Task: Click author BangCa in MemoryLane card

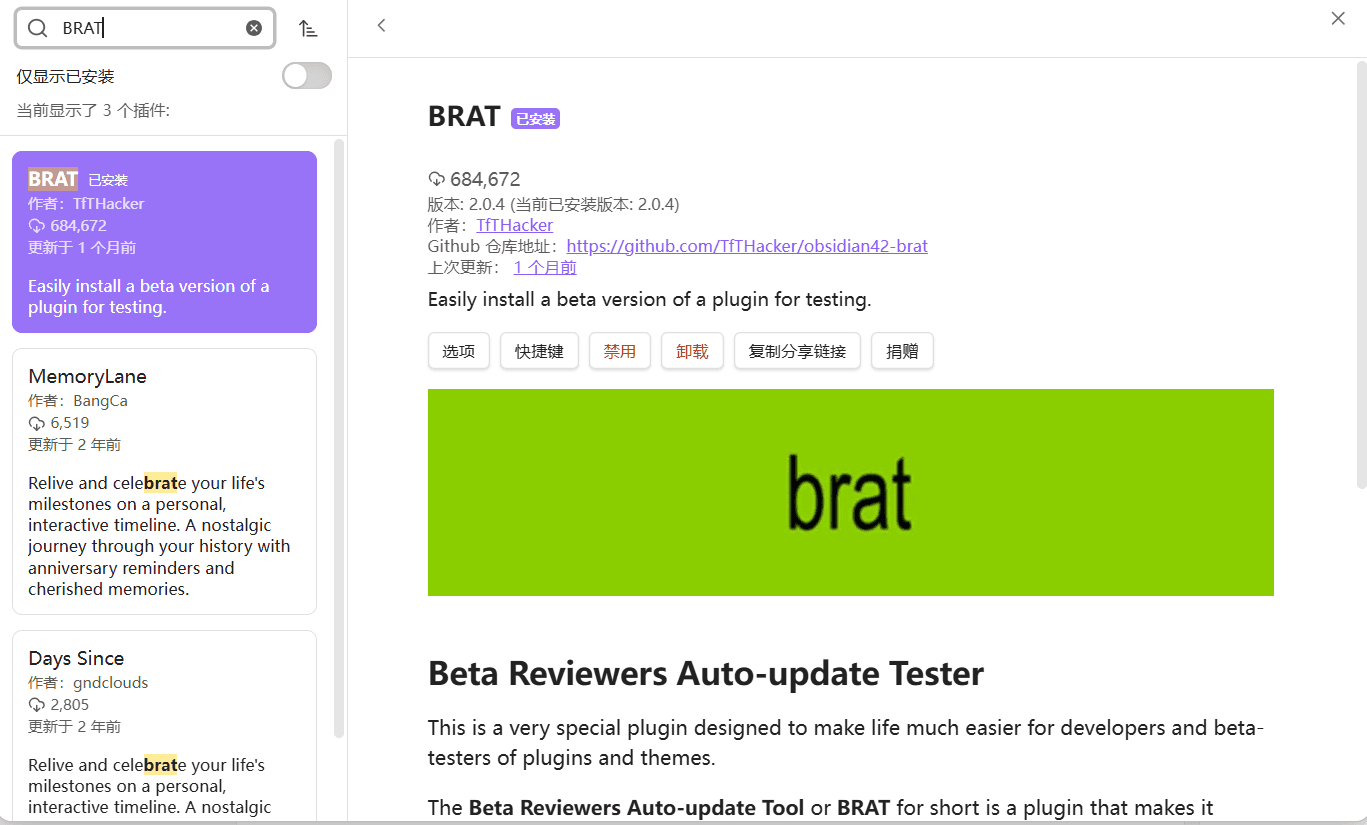Action: tap(100, 401)
